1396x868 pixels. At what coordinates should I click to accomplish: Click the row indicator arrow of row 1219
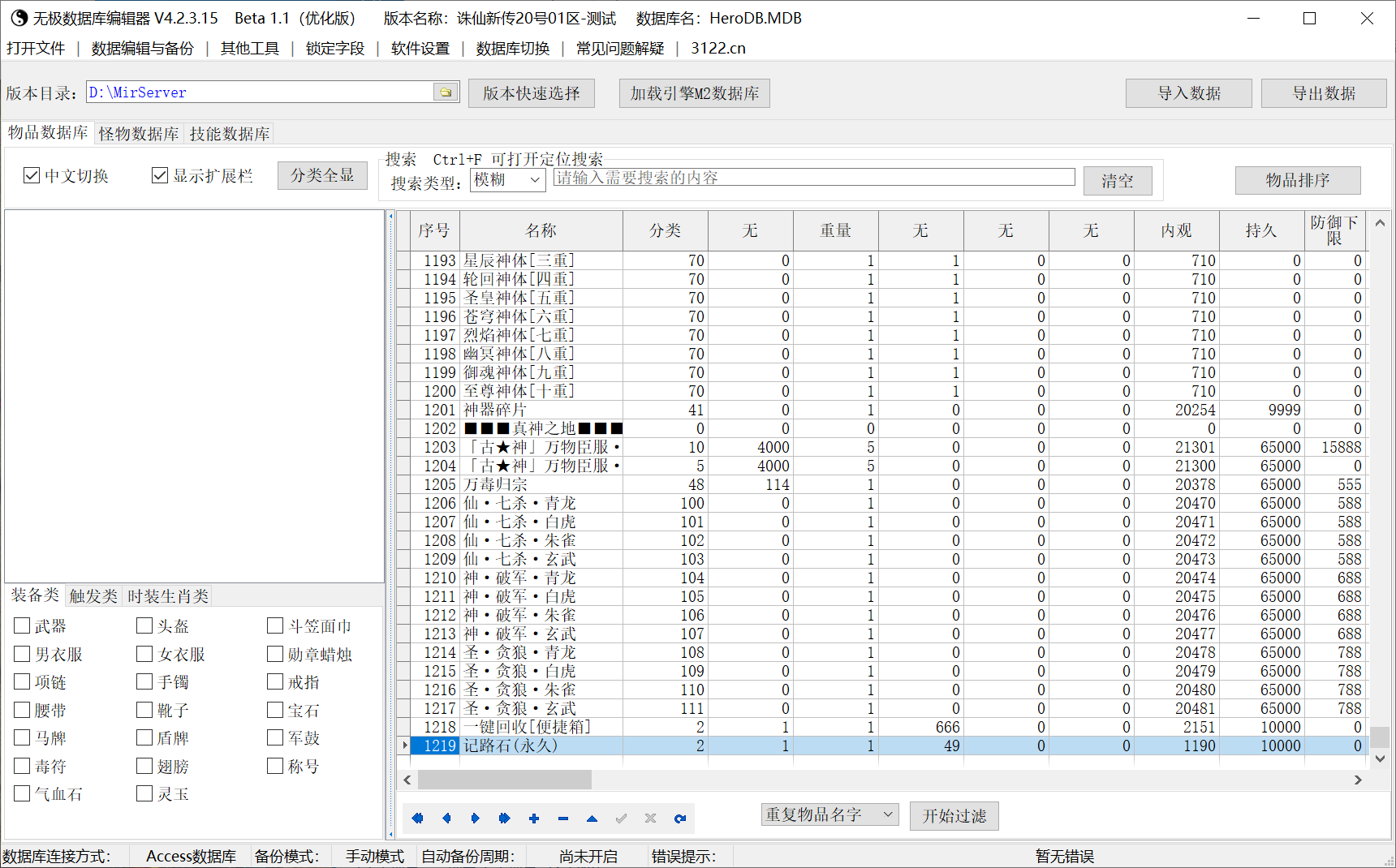click(x=404, y=746)
